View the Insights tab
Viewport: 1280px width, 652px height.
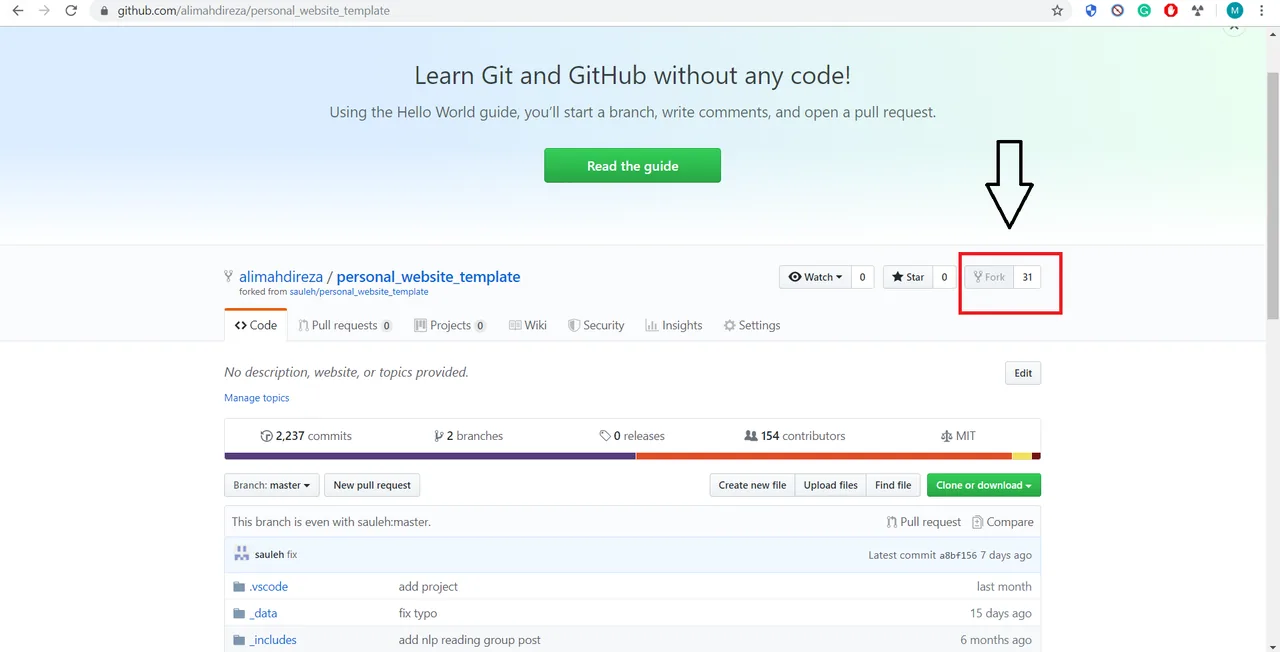click(x=674, y=325)
